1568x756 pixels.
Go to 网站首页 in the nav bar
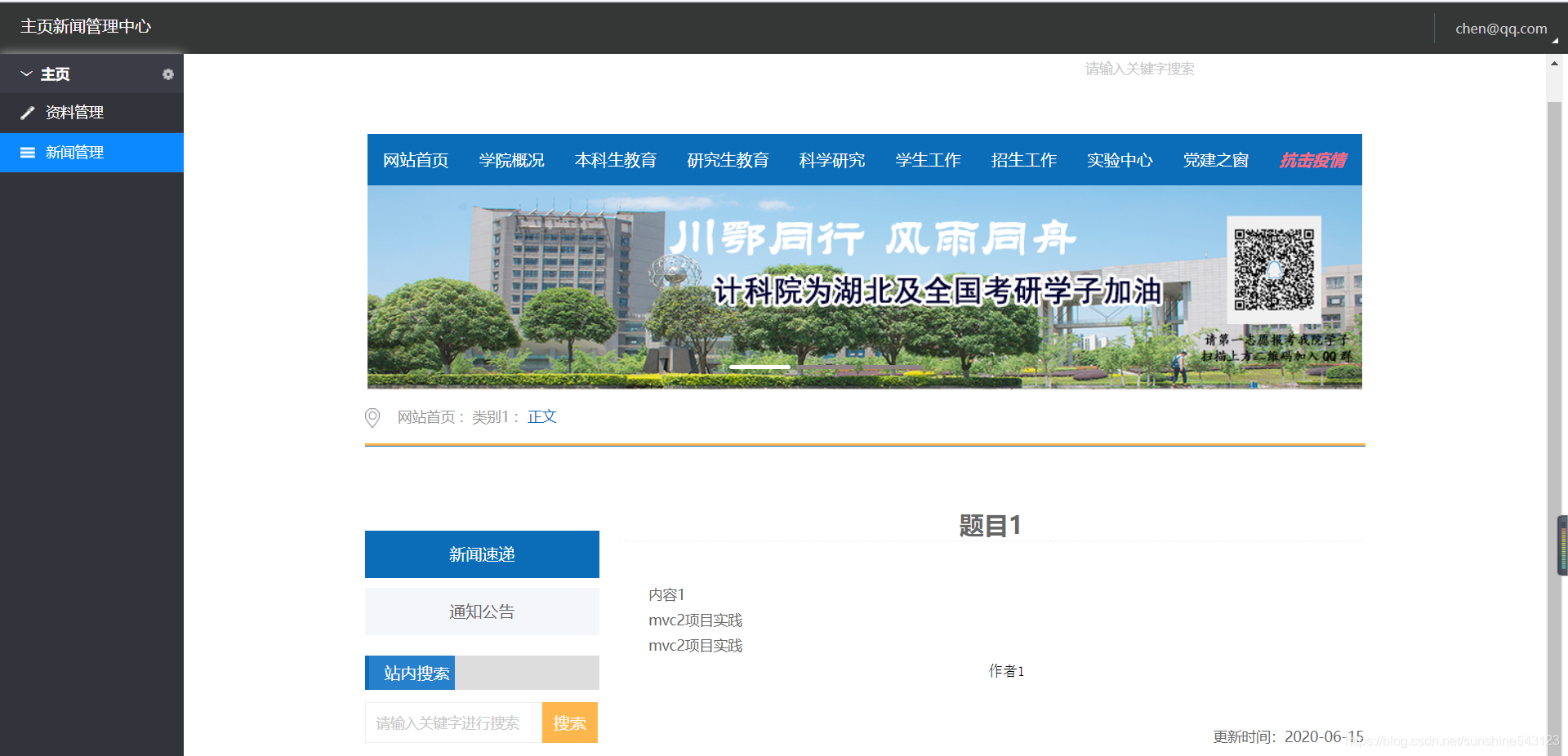[416, 160]
